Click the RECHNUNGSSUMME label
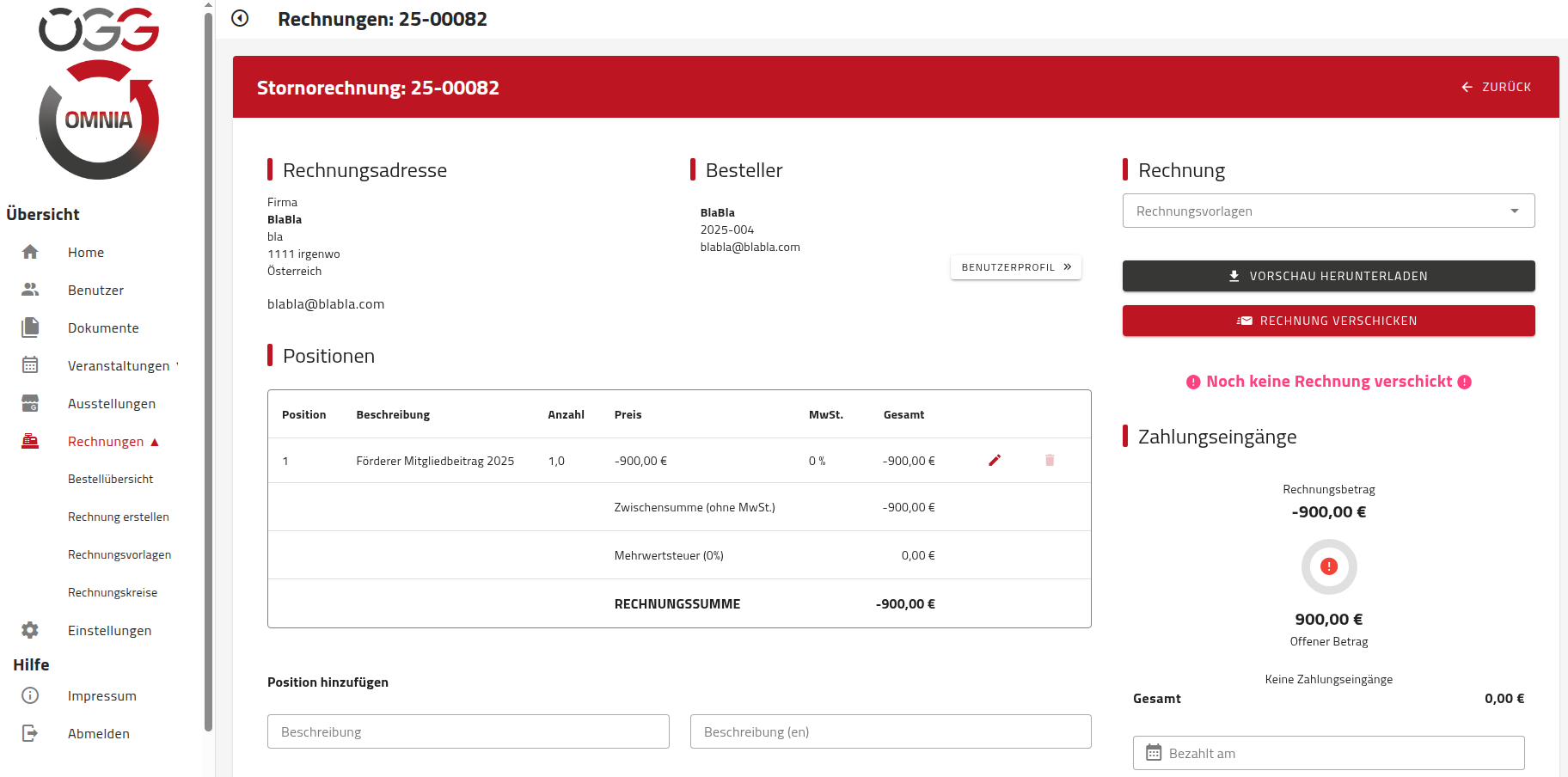The image size is (1568, 777). 677,604
